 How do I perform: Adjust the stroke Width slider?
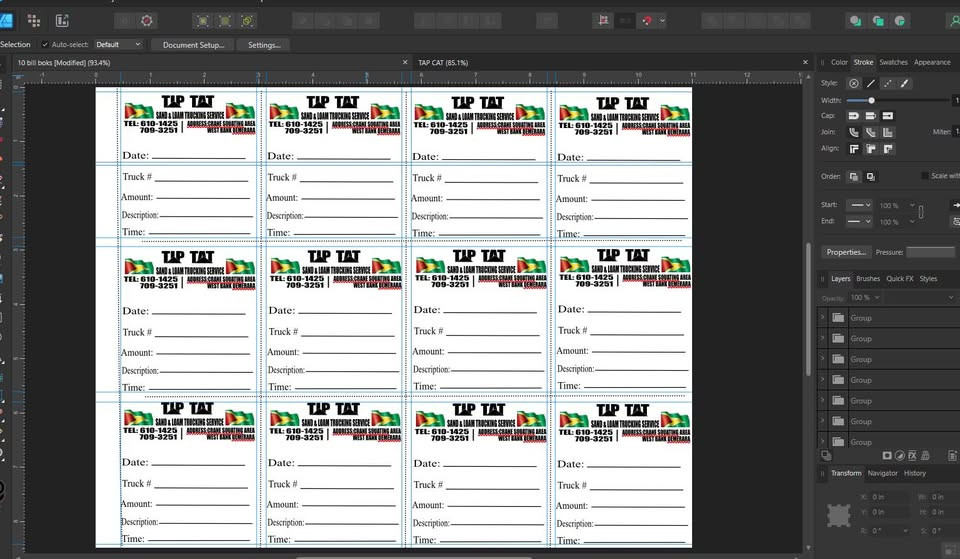(x=872, y=100)
